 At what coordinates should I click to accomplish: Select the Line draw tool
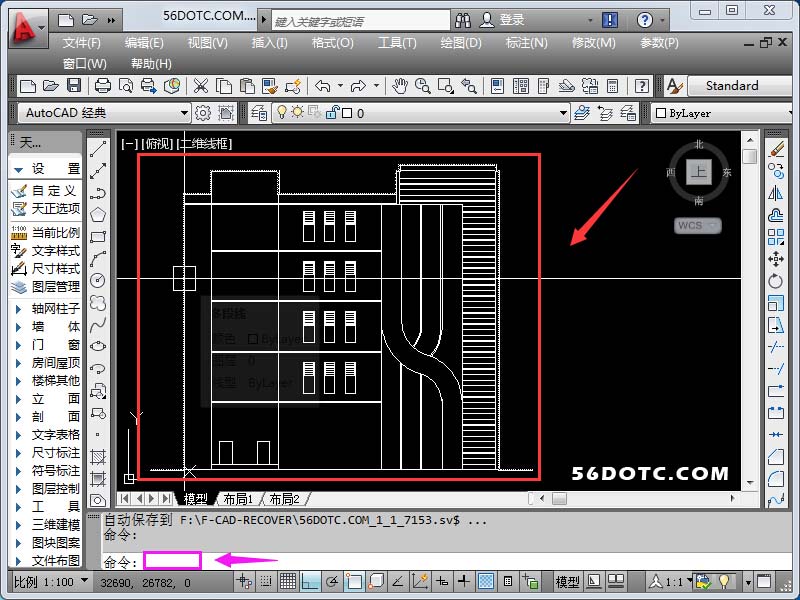click(x=98, y=149)
